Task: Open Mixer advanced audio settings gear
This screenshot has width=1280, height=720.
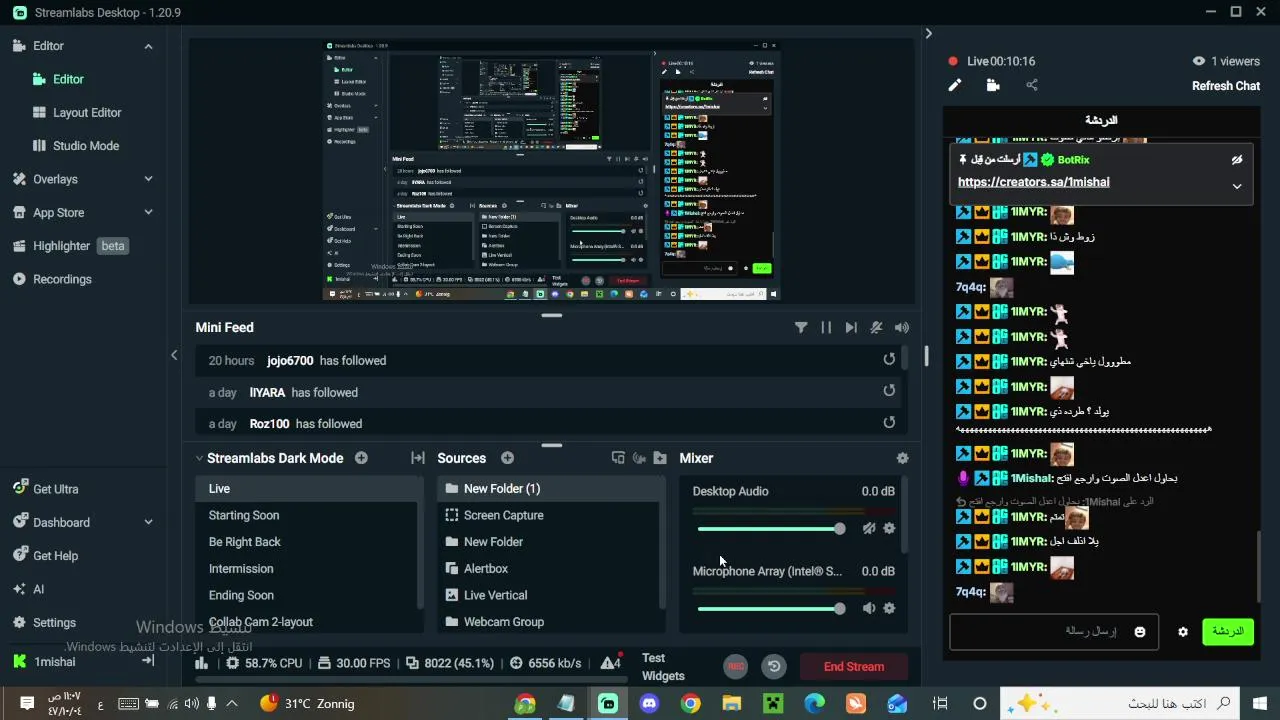Action: point(903,458)
